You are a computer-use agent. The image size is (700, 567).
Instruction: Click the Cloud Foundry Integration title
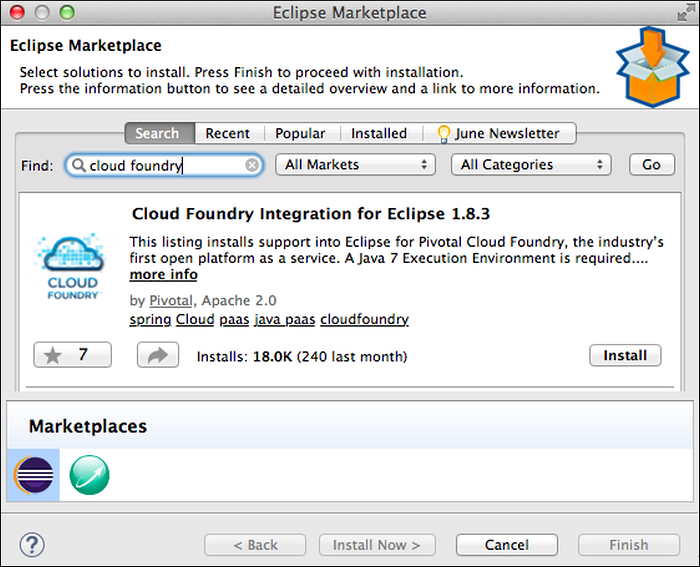pos(311,214)
